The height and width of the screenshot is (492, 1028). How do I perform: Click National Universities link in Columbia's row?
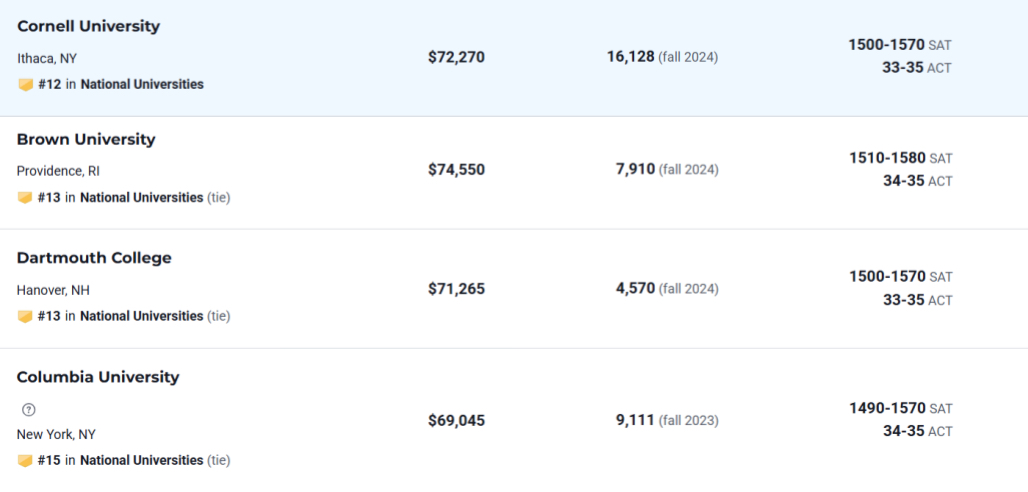(x=142, y=461)
